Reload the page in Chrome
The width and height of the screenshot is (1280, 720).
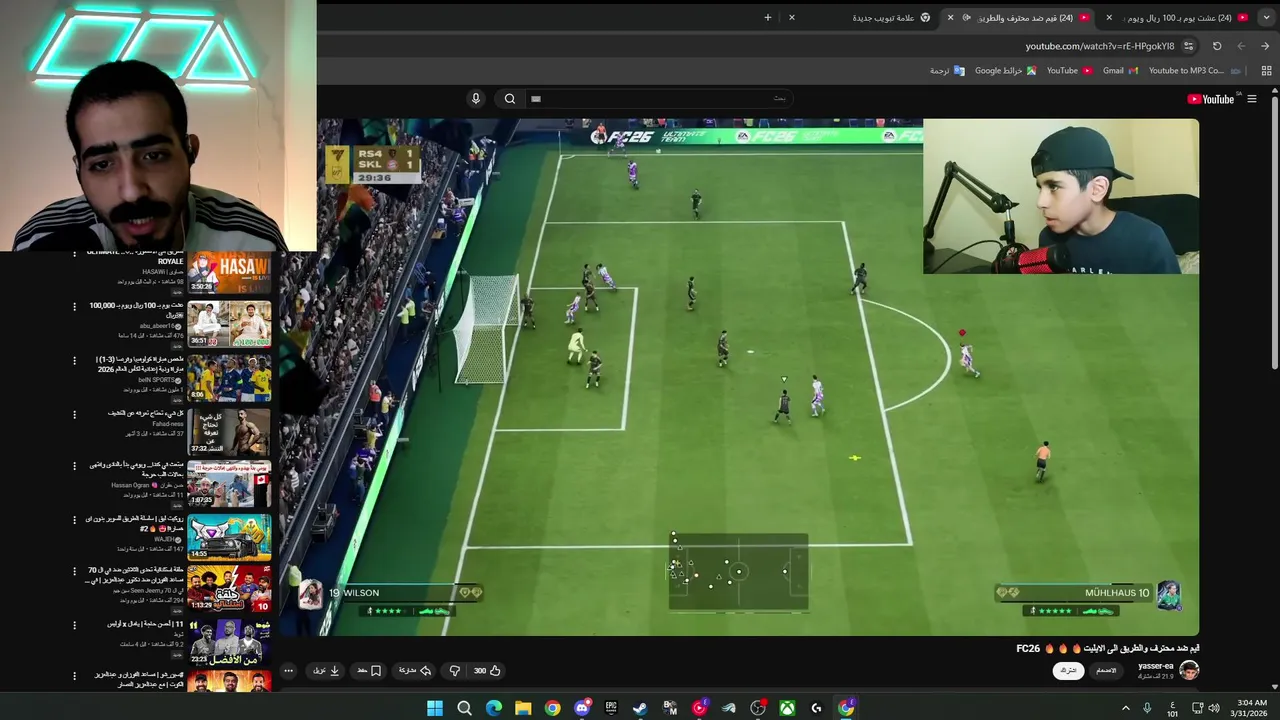coord(1217,46)
